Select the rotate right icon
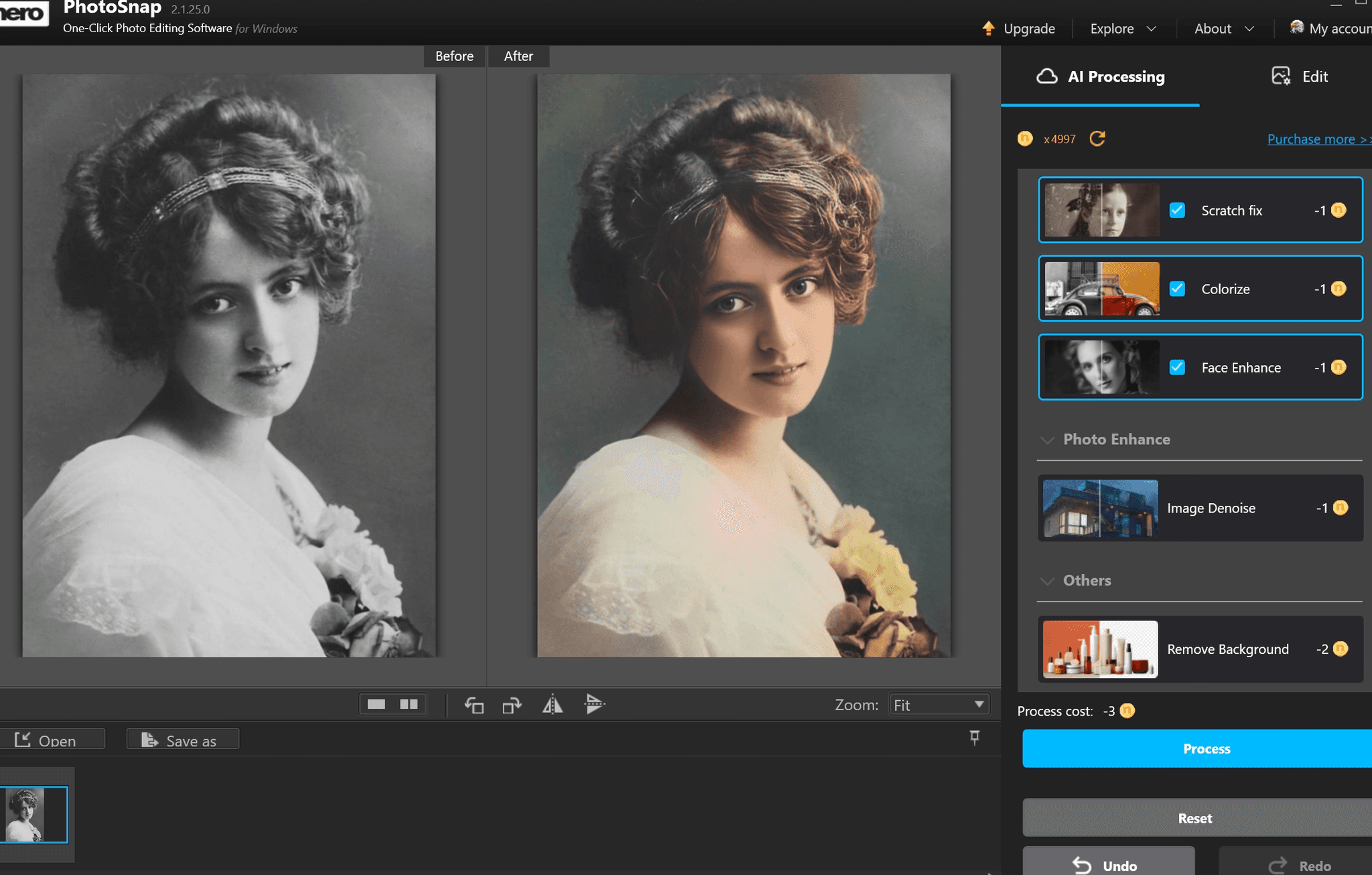Image resolution: width=1372 pixels, height=875 pixels. [x=512, y=704]
